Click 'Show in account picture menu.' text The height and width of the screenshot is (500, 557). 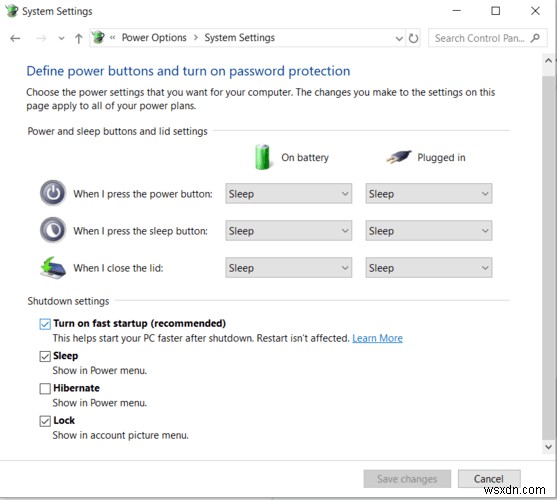tap(120, 435)
